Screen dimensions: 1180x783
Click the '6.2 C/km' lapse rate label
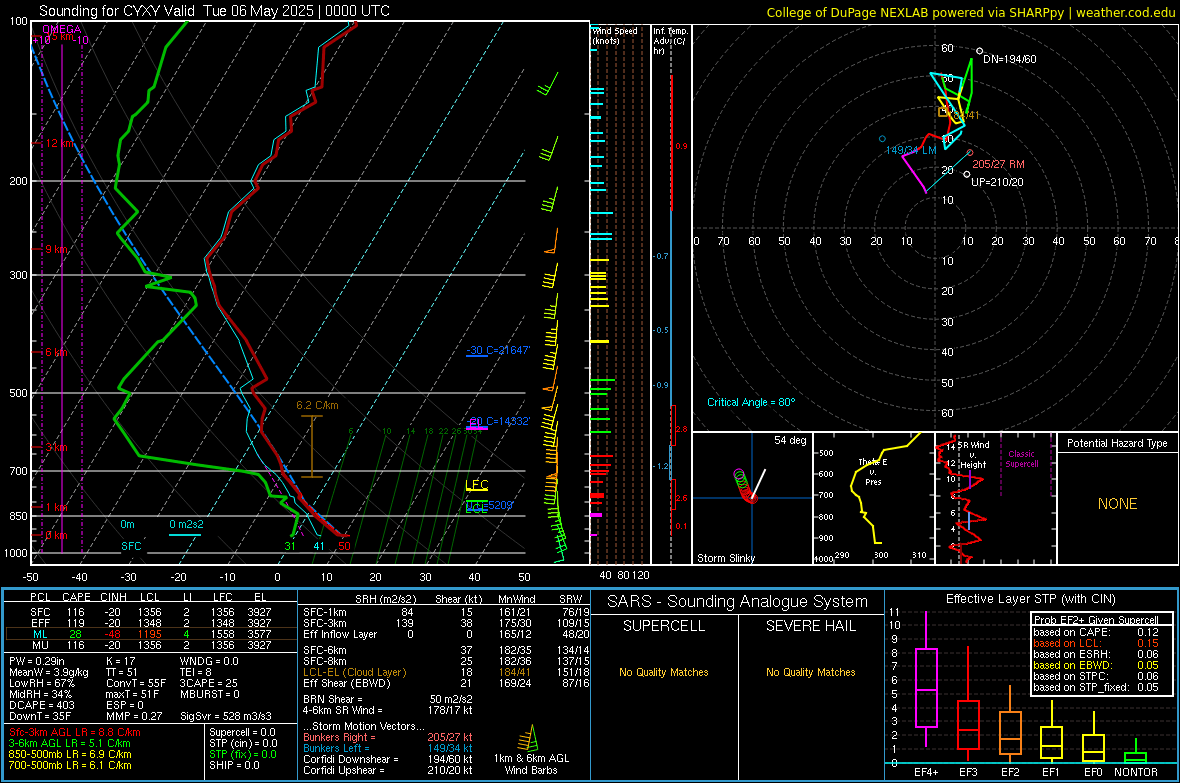tap(317, 405)
